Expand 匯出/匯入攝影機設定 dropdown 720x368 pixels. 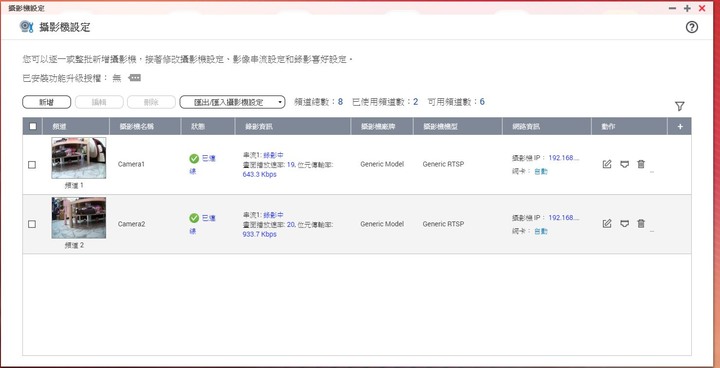point(232,102)
